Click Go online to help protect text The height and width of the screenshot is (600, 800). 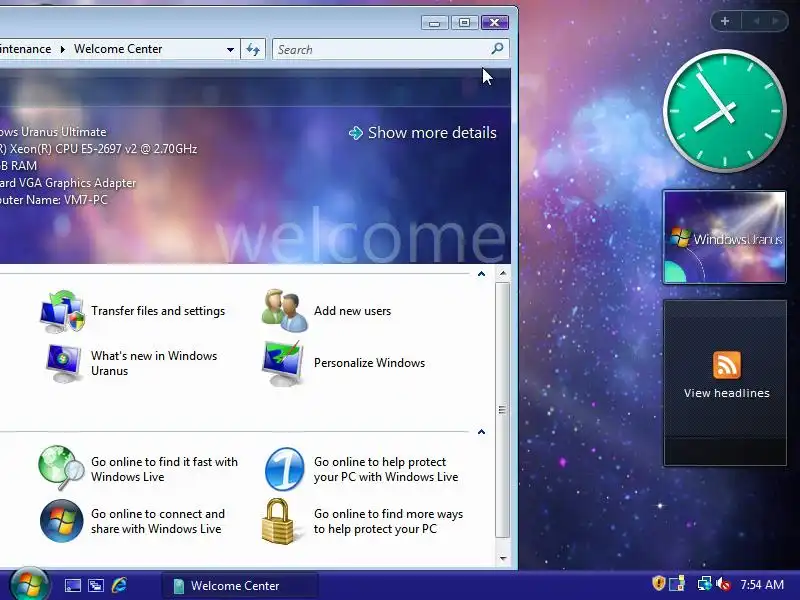click(386, 469)
